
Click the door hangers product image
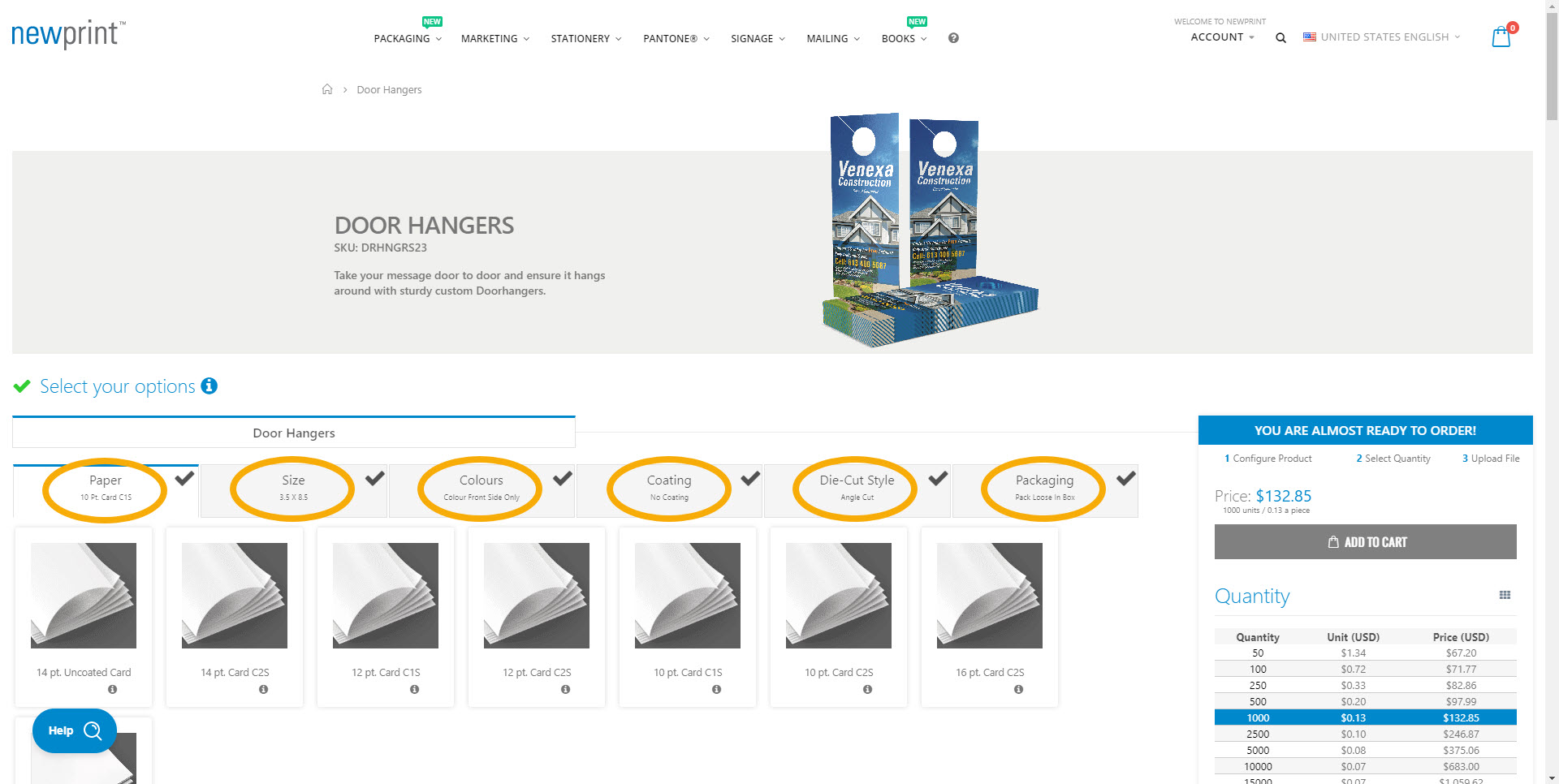tap(930, 230)
